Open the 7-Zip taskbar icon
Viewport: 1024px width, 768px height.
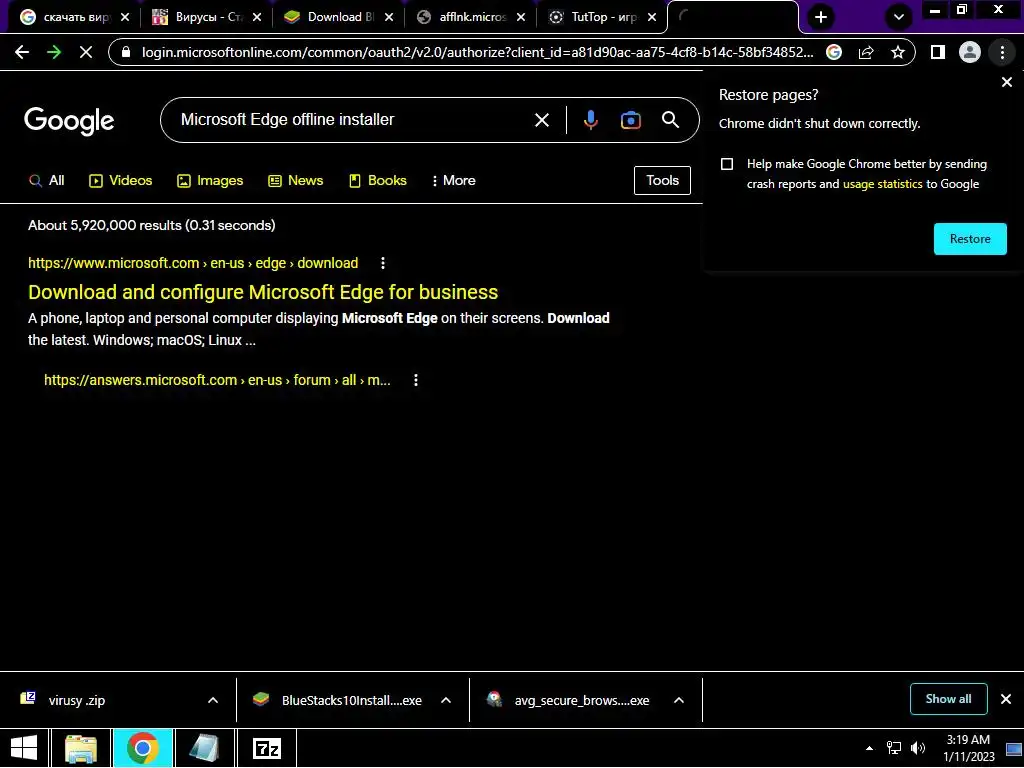267,748
